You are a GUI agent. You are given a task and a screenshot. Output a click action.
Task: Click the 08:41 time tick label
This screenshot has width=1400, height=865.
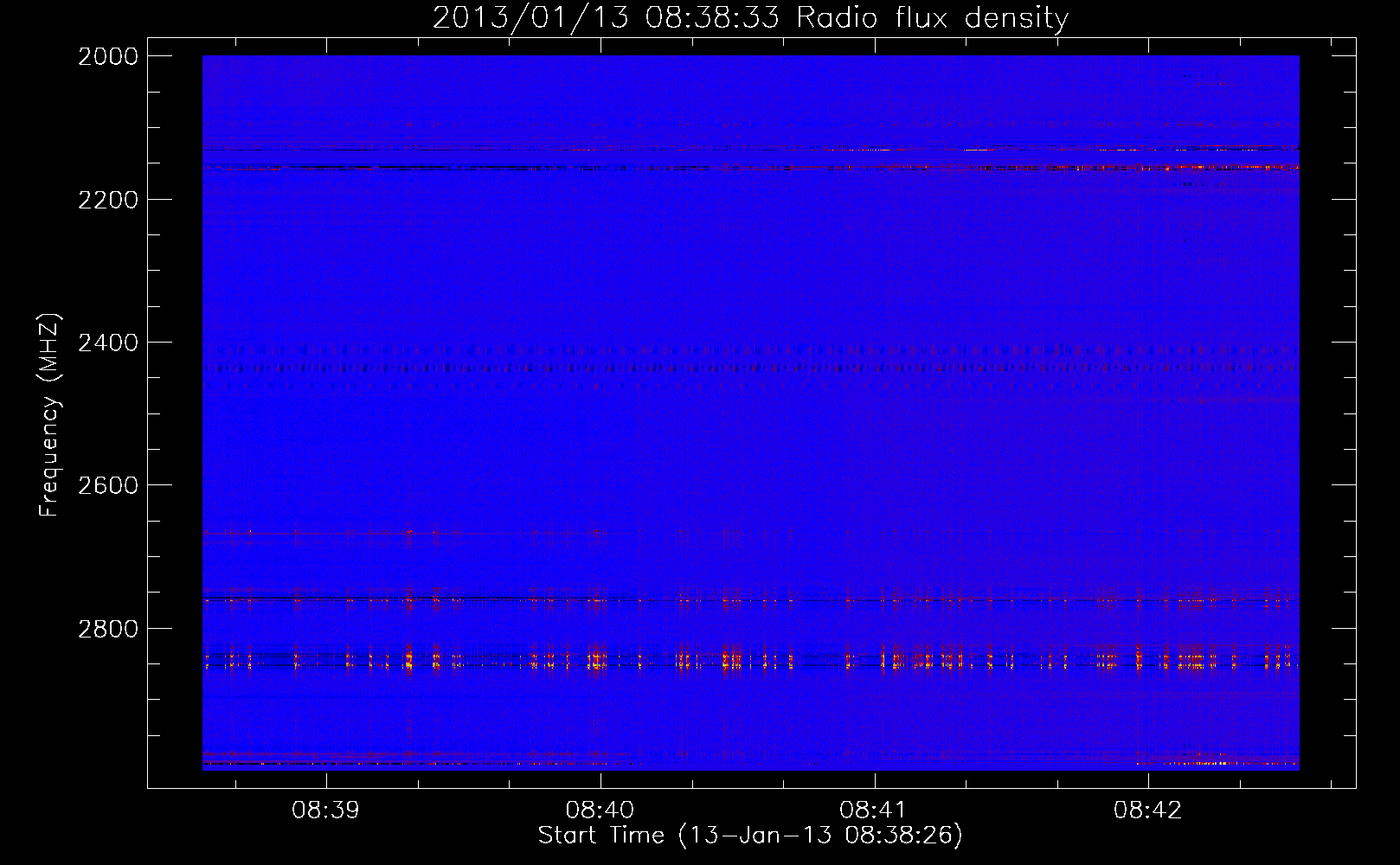pyautogui.click(x=873, y=811)
